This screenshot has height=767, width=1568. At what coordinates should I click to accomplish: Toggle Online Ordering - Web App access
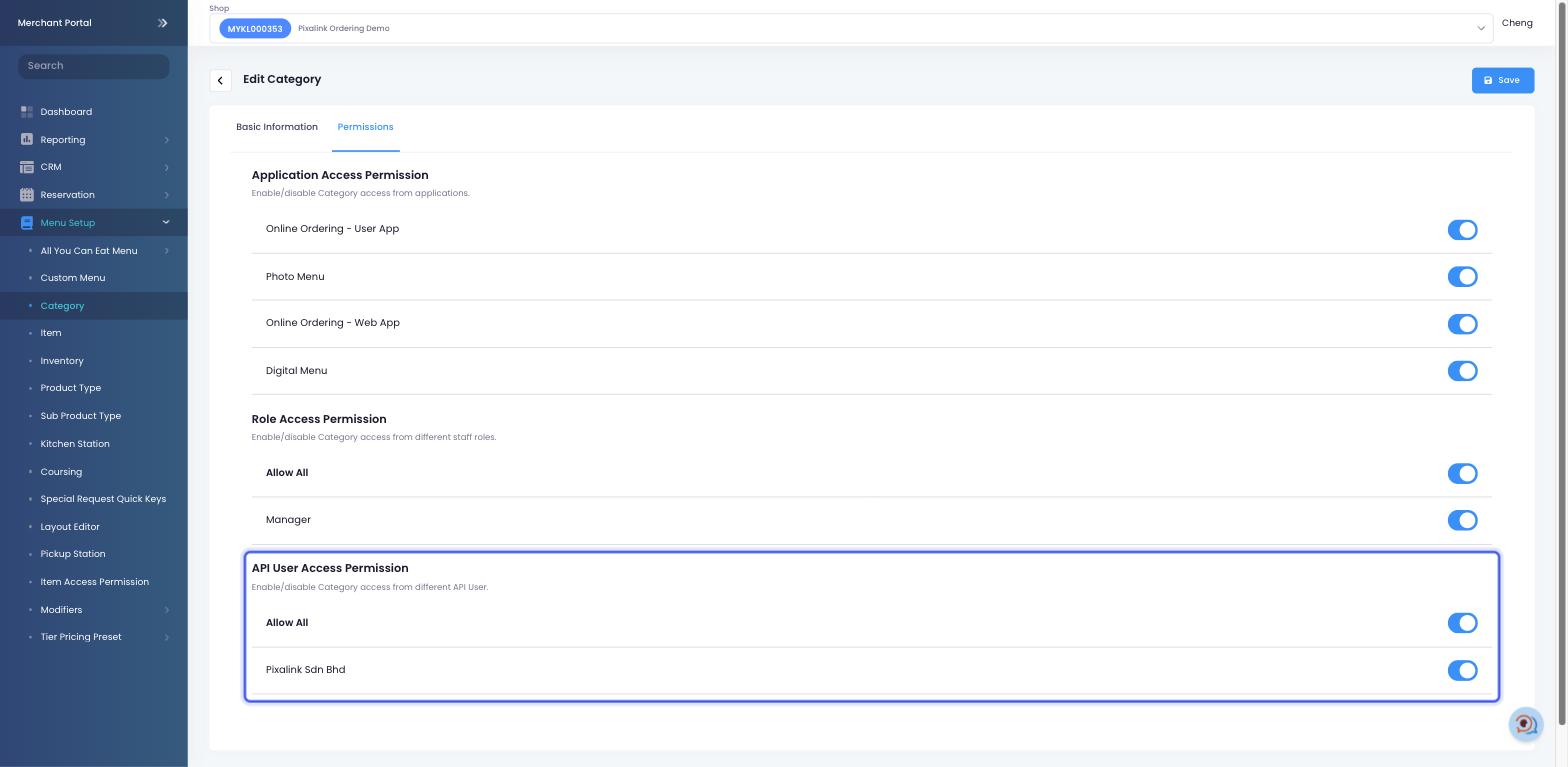(1462, 324)
